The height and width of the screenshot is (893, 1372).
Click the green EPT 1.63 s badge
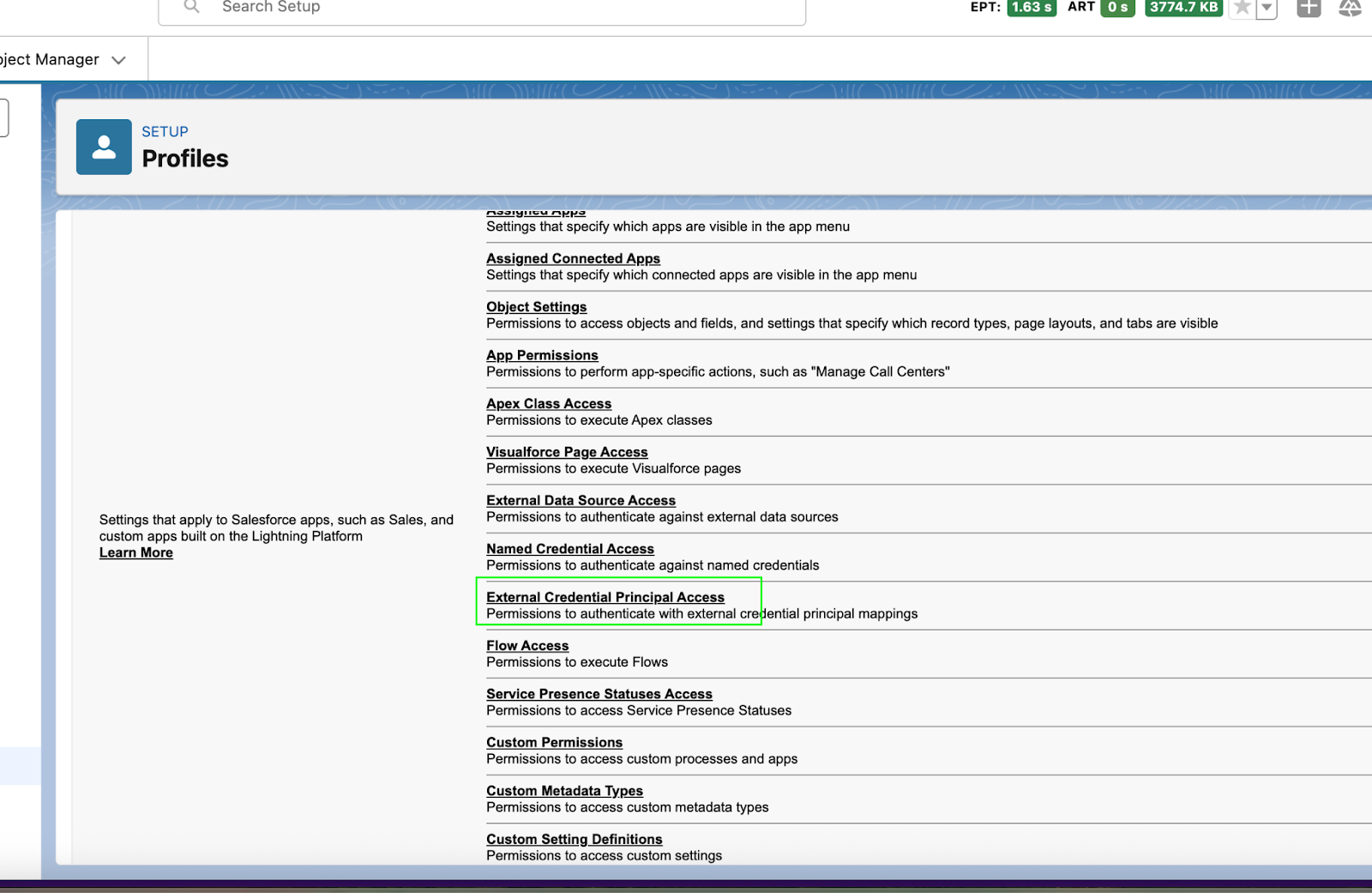1032,7
